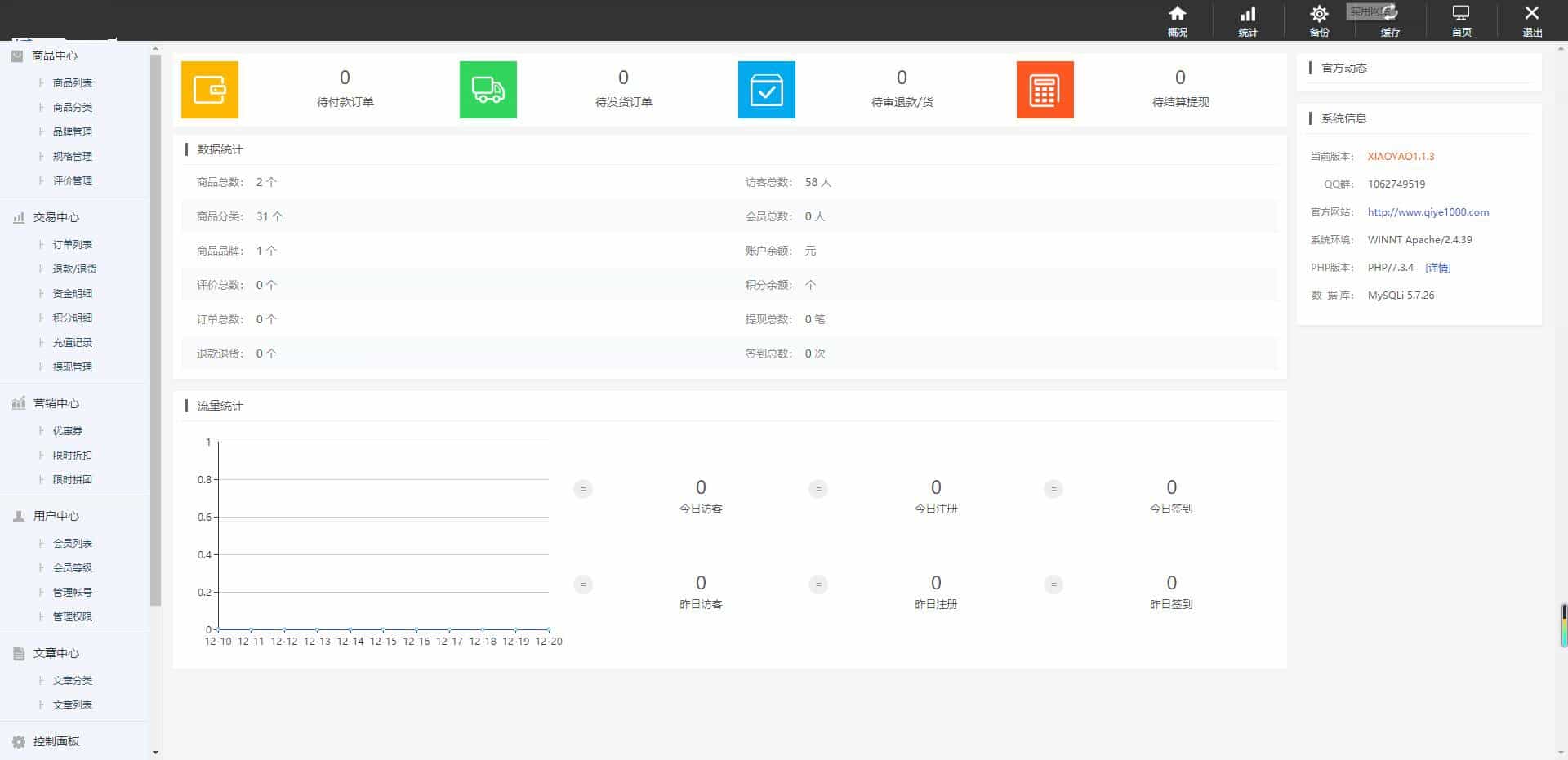Click the orange calculator icon for 待结算提现
This screenshot has height=760, width=1568.
pyautogui.click(x=1045, y=90)
